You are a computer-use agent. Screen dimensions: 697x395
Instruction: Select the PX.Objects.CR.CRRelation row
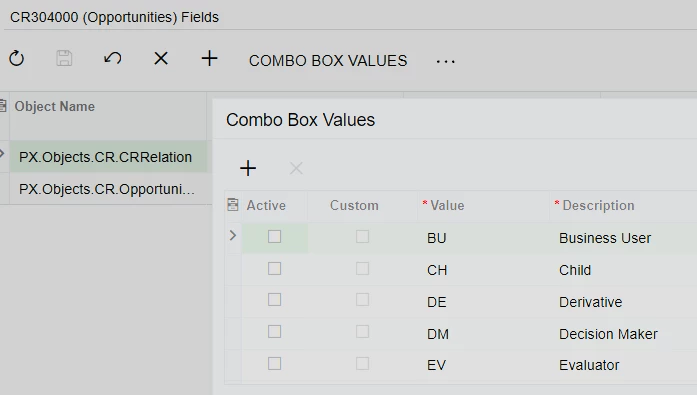coord(108,157)
